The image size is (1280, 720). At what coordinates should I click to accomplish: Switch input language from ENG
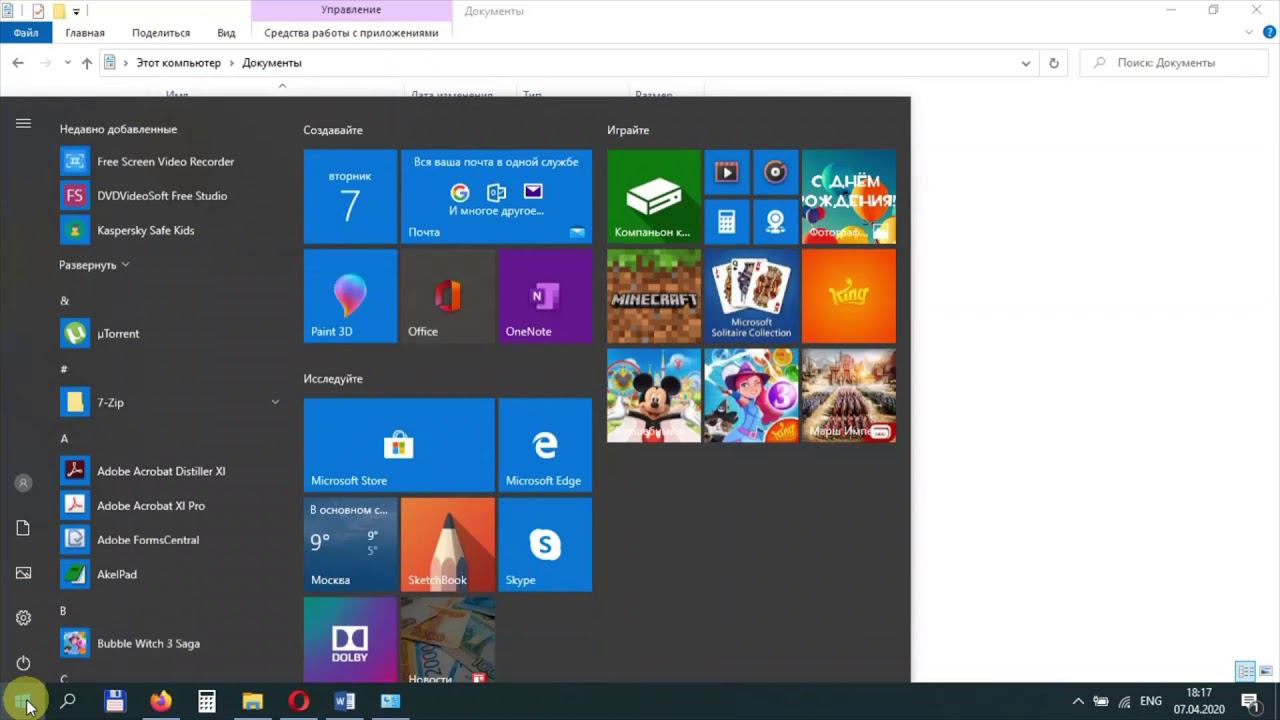coord(1151,701)
